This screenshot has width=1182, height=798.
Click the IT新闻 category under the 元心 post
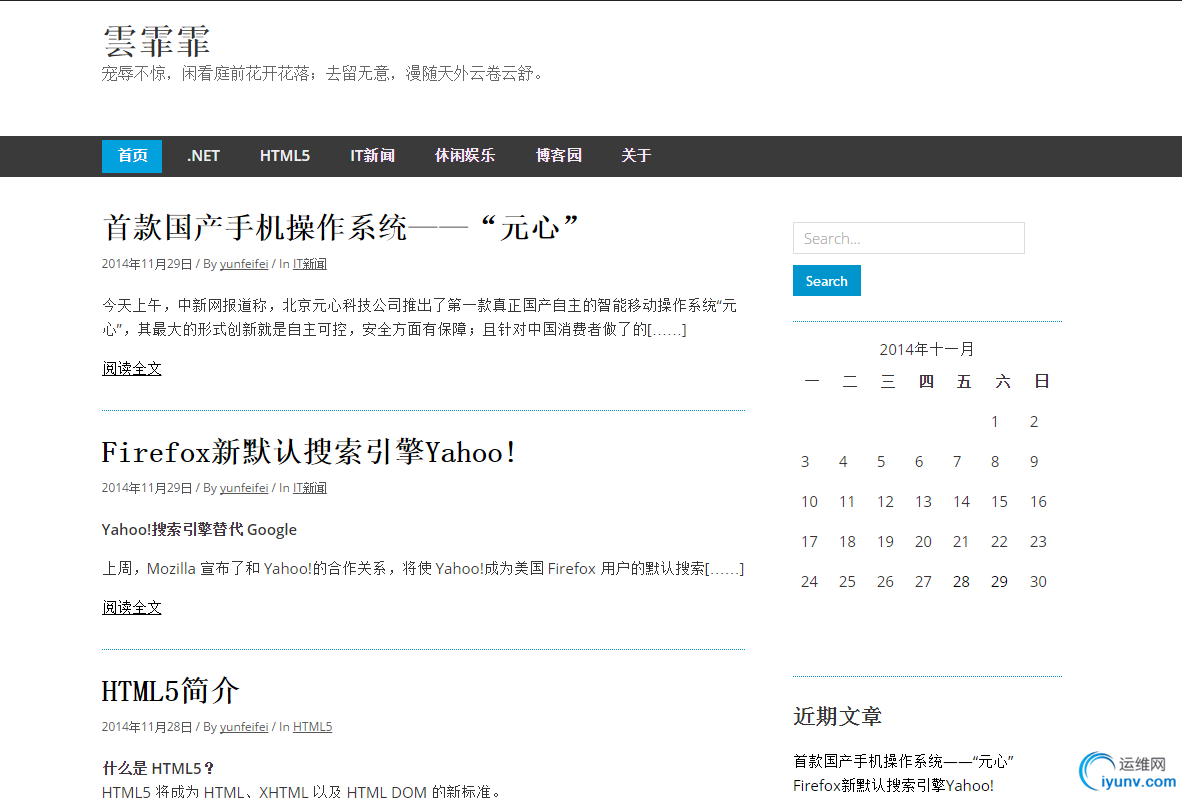click(310, 264)
